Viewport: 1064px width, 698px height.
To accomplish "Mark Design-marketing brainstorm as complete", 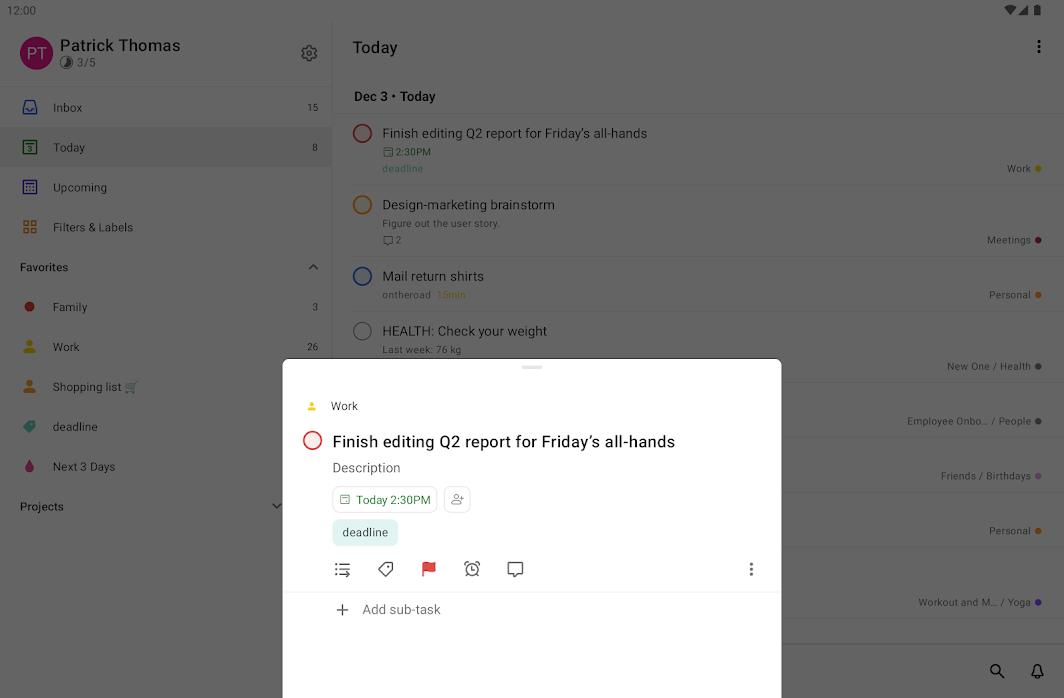I will click(362, 205).
